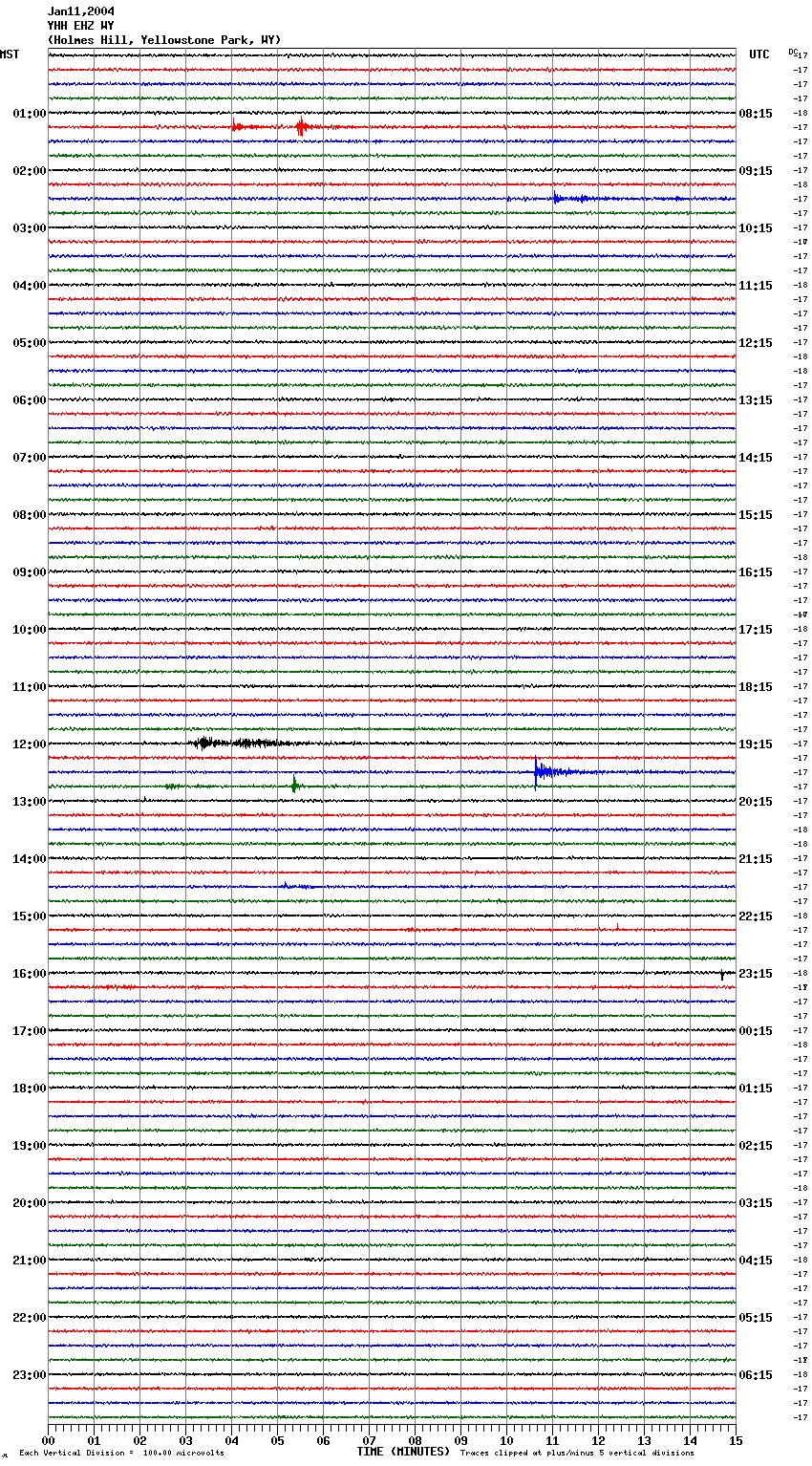Click the '08:15' UTC time label
812x1466 pixels.
click(756, 114)
